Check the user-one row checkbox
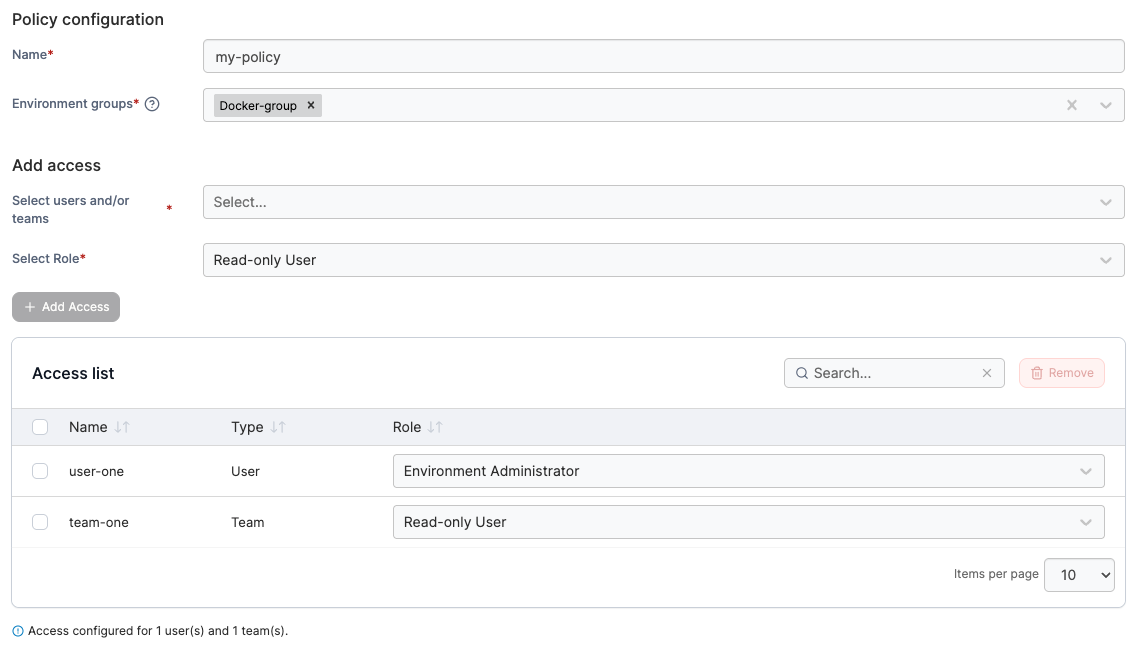The height and width of the screenshot is (651, 1140). tap(40, 471)
